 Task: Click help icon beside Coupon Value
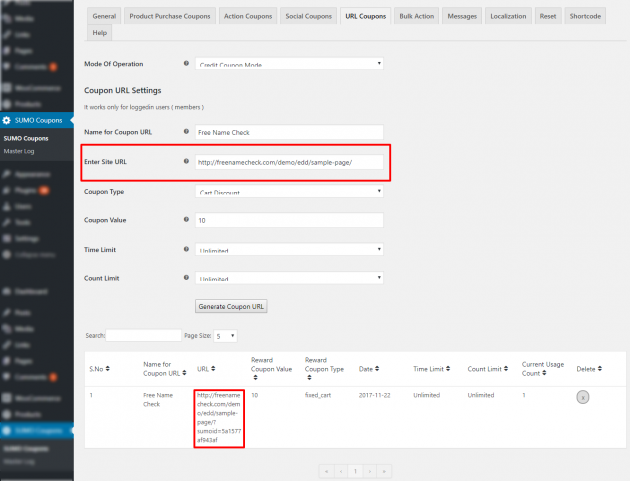point(186,219)
